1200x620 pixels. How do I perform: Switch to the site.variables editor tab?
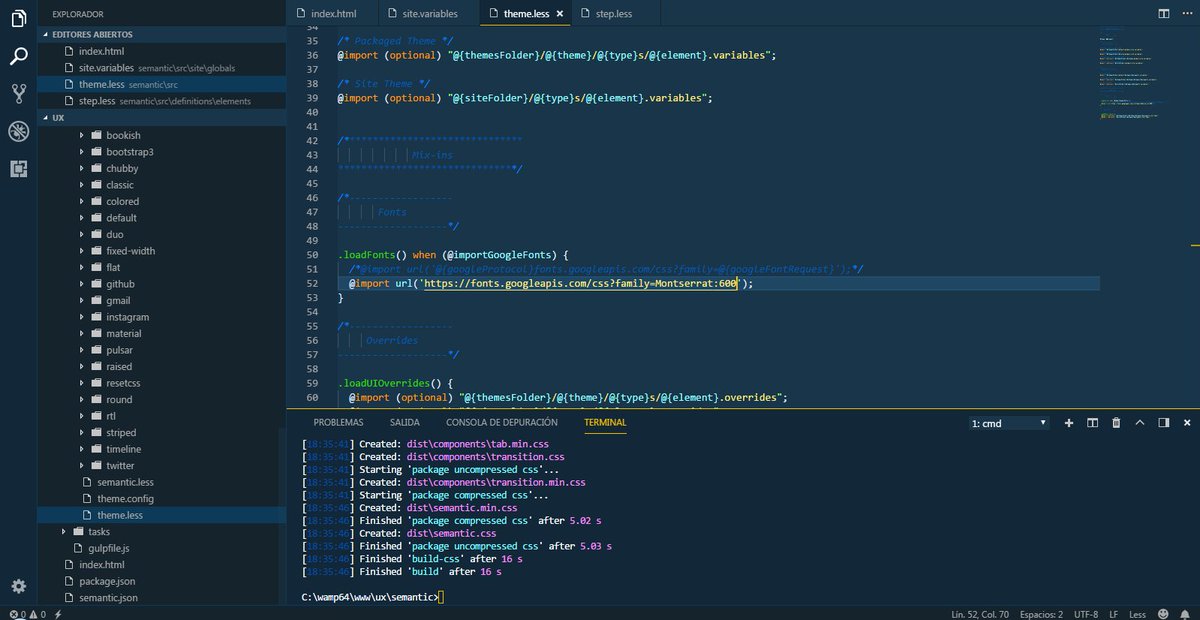pos(429,14)
